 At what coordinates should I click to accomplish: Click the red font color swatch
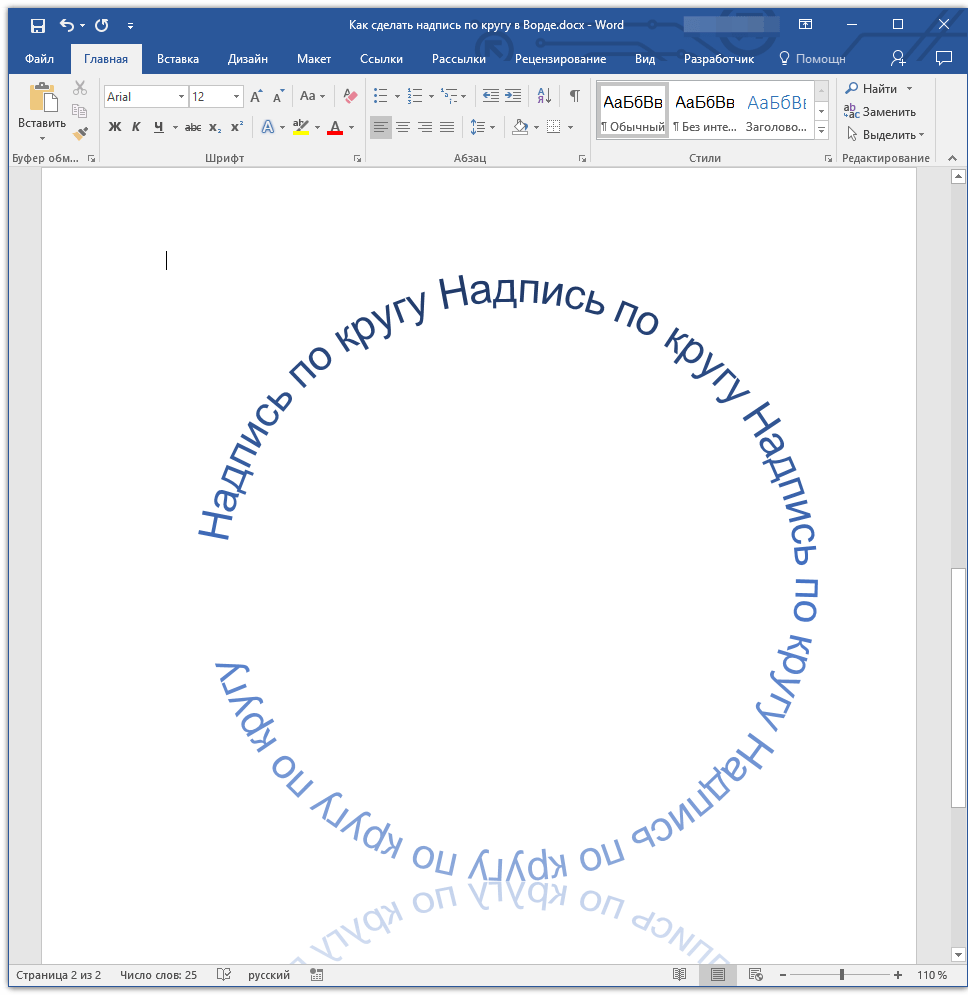(334, 127)
